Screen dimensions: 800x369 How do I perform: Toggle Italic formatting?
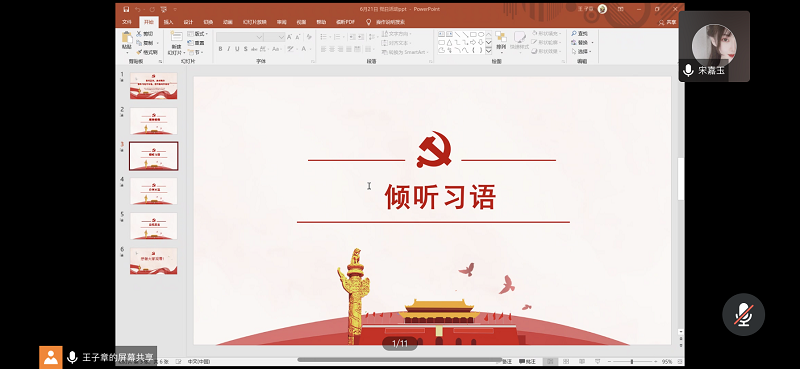[229, 49]
